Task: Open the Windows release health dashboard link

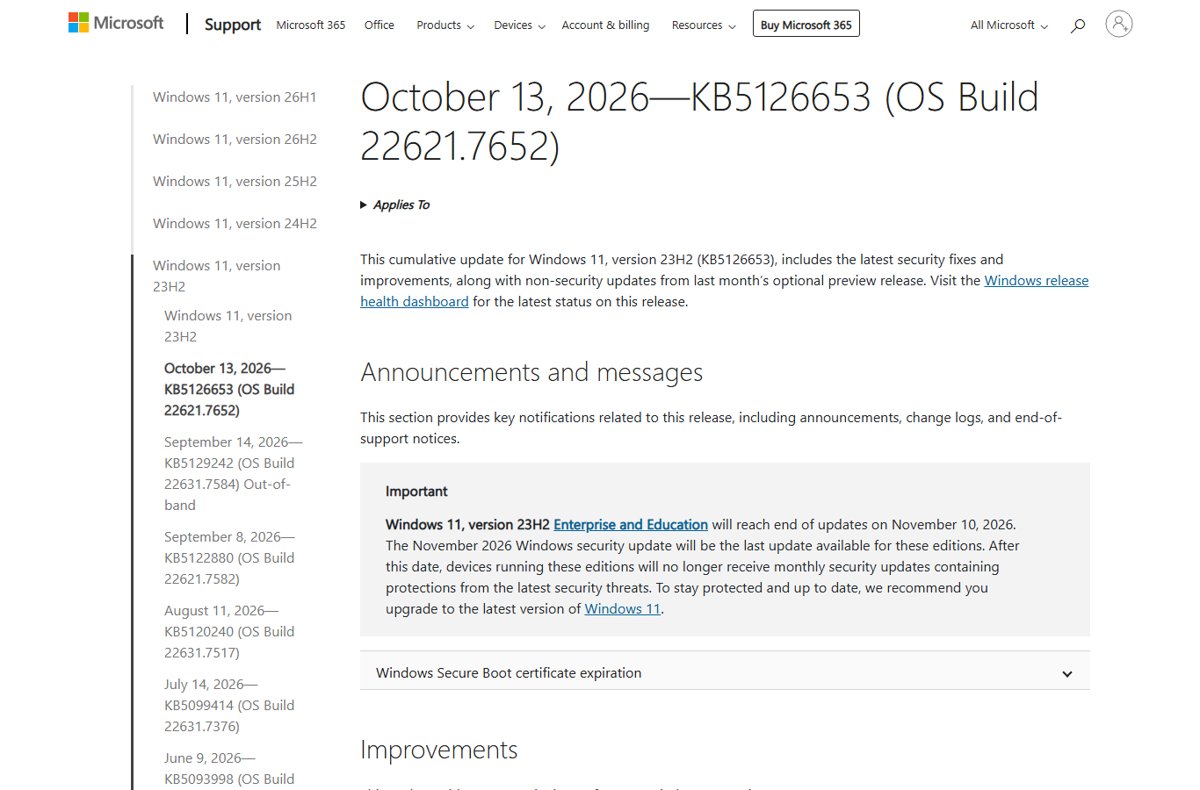Action: [724, 291]
